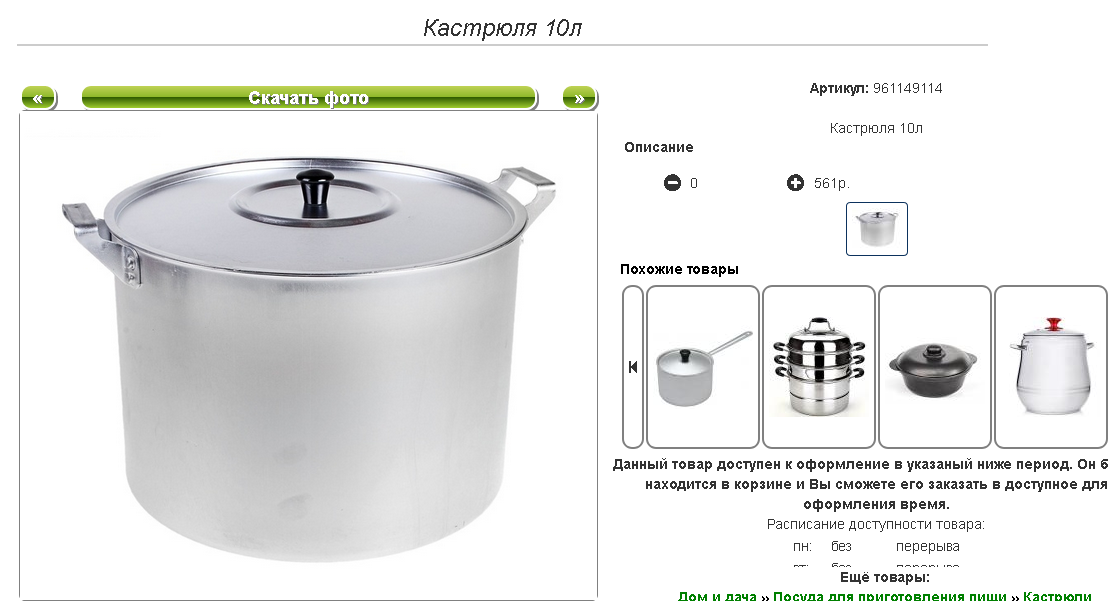
Task: Open the saucepan with long handle item
Action: click(x=703, y=366)
